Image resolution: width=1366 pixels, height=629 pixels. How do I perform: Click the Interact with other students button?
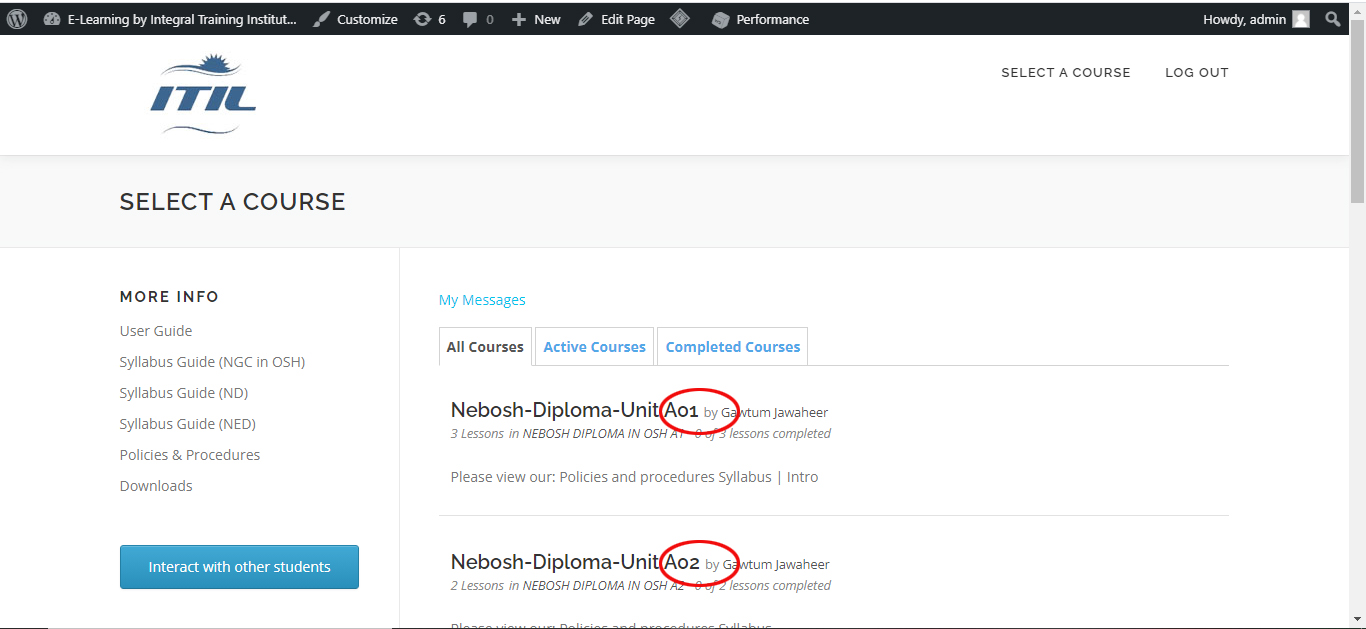click(239, 567)
